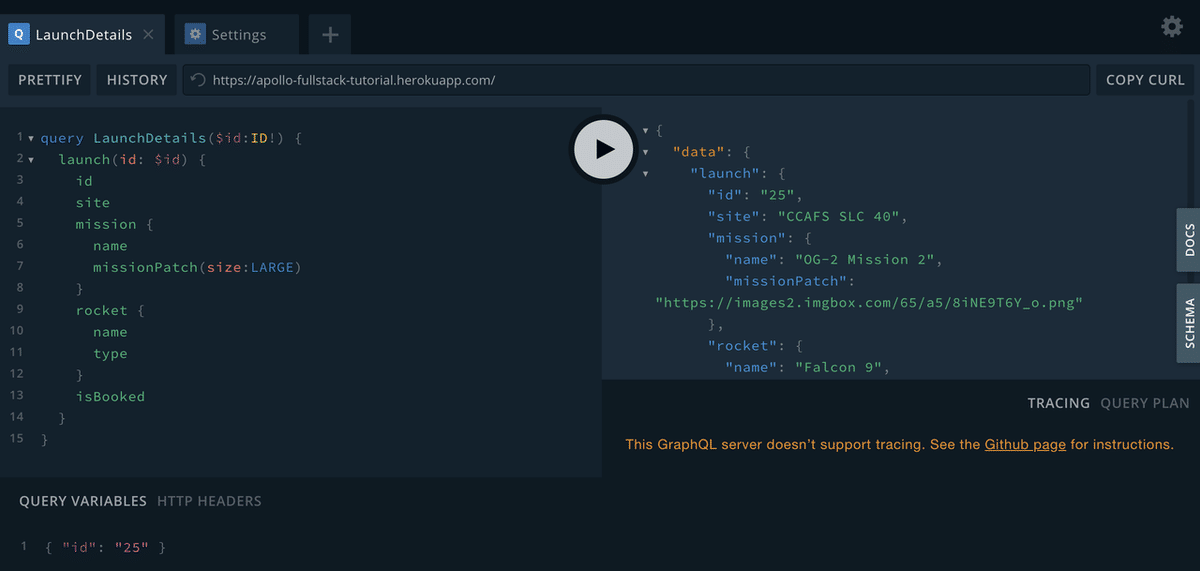1200x571 pixels.
Task: Collapse the launch field fold arrow on line 2
Action: [31, 160]
